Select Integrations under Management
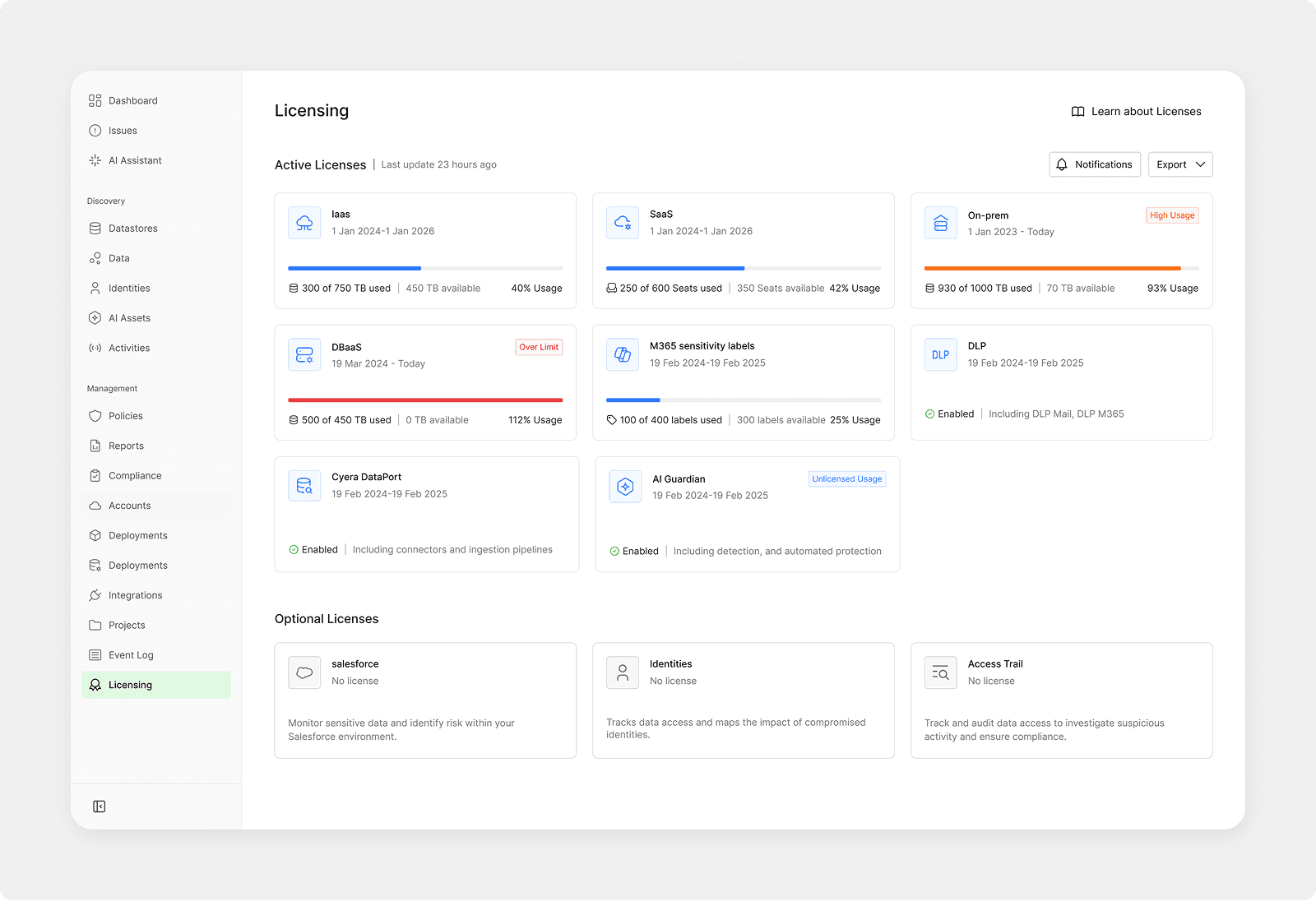Screen dimensions: 1316x901 pyautogui.click(x=134, y=594)
